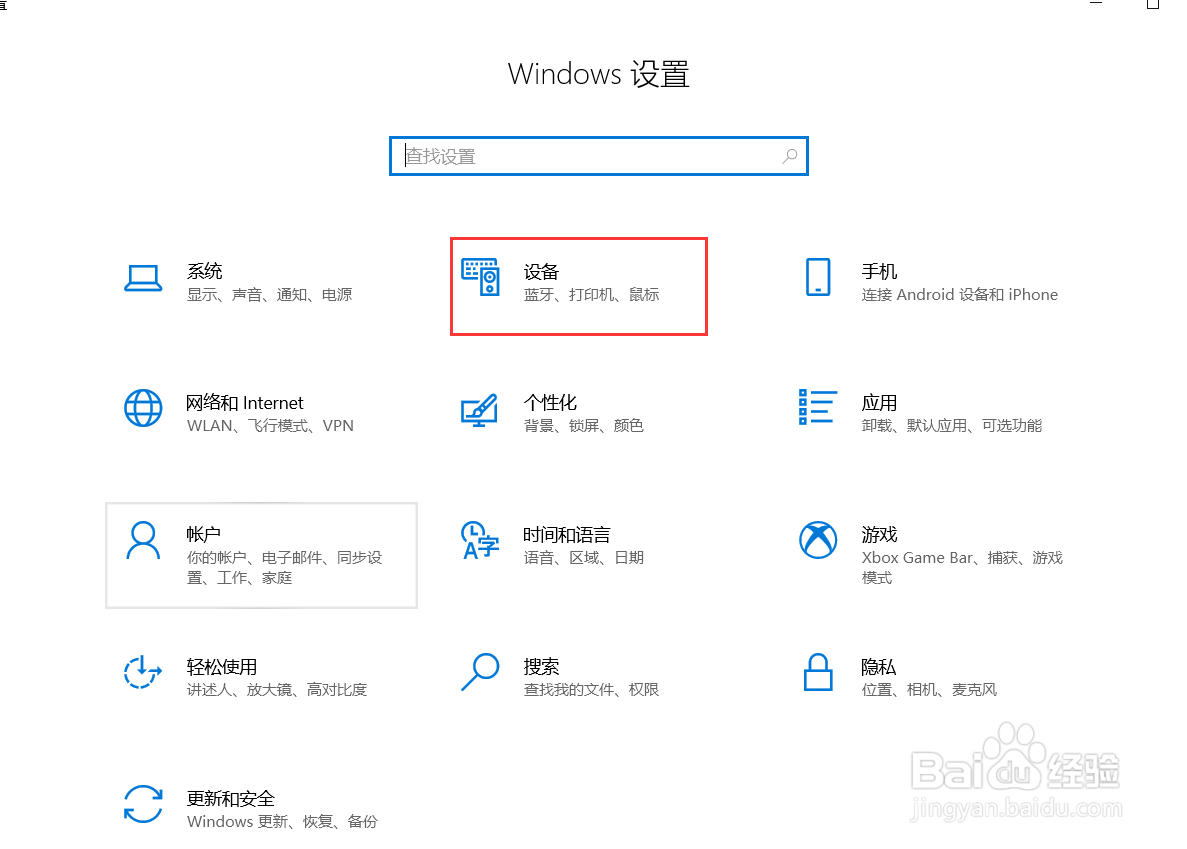Choose 连接 Android 设备和 iPhone description

coord(959,294)
